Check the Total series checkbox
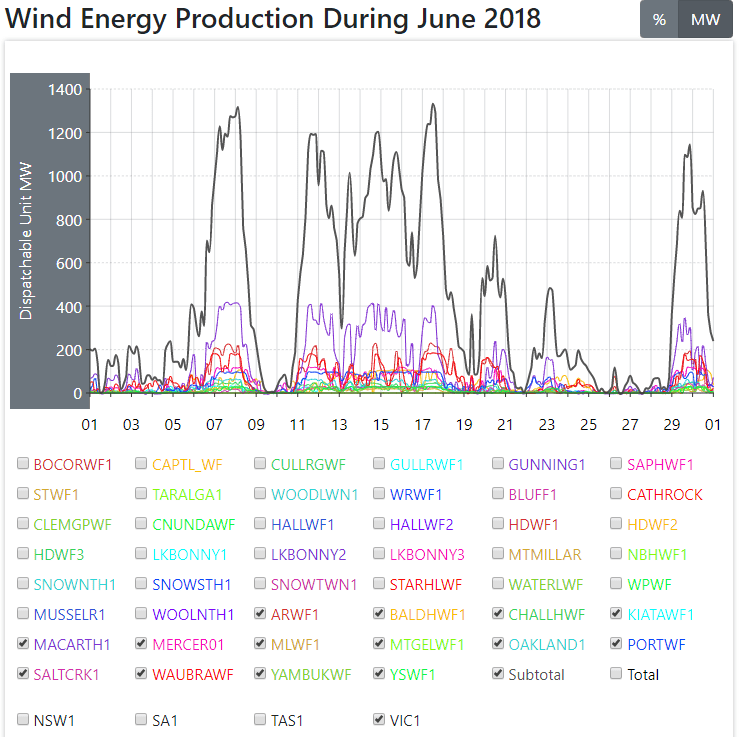This screenshot has height=737, width=744. [x=617, y=674]
